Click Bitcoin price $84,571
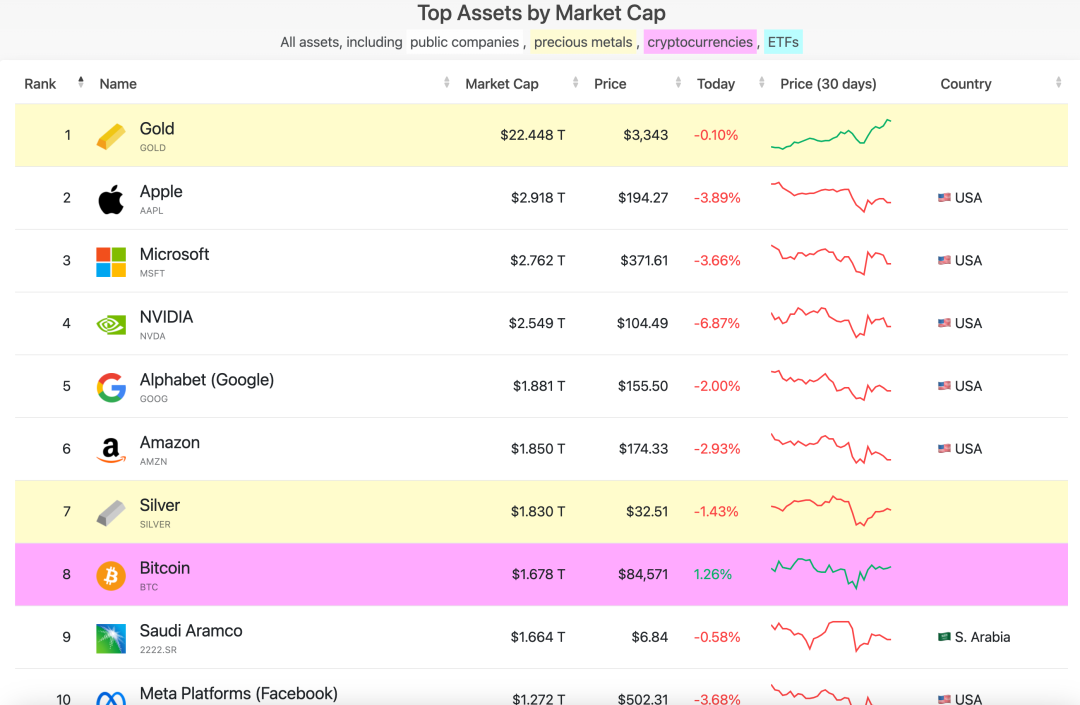1080x705 pixels. click(x=643, y=574)
